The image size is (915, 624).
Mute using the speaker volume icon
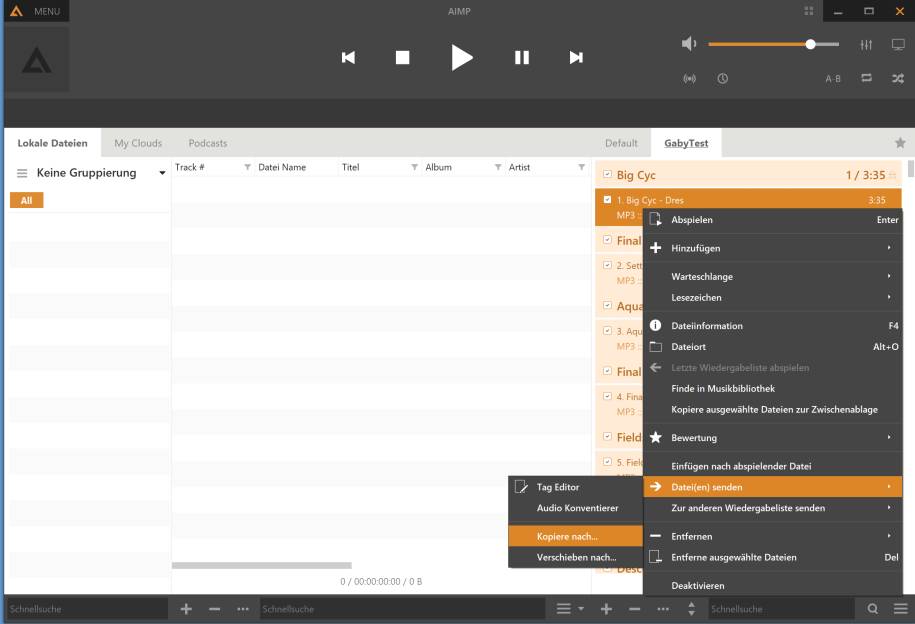point(688,44)
